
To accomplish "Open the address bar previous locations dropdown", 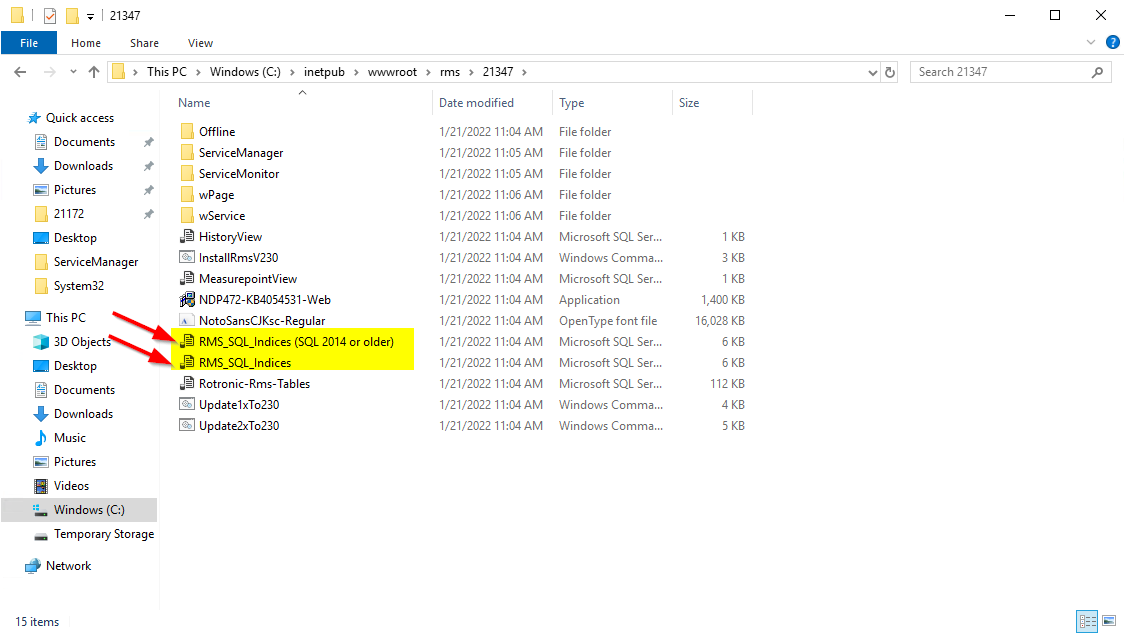I will pyautogui.click(x=872, y=72).
